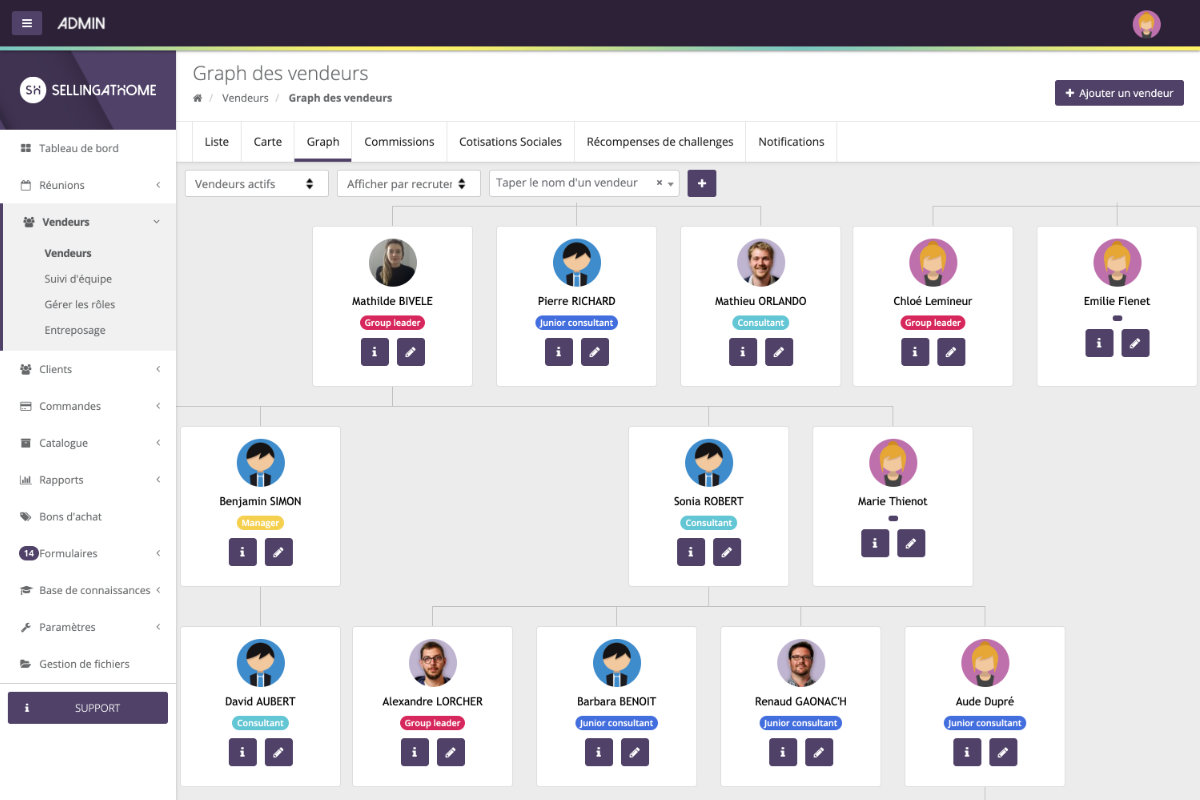Click Vendeurs in the breadcrumb
Screen dimensions: 1200x800
245,98
